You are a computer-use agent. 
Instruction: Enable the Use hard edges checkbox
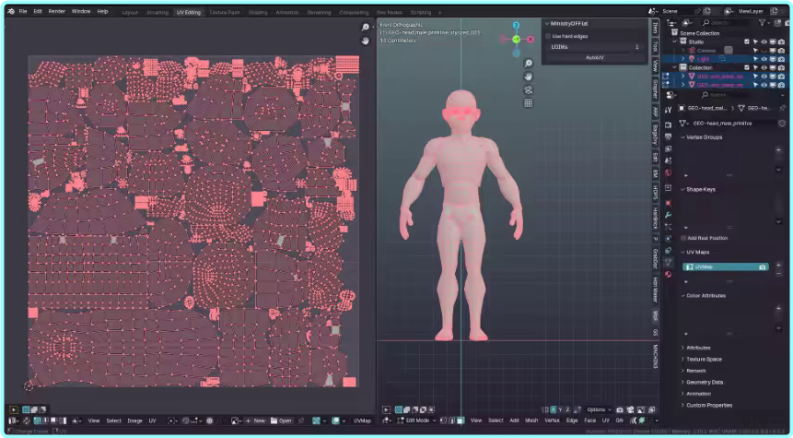click(548, 35)
